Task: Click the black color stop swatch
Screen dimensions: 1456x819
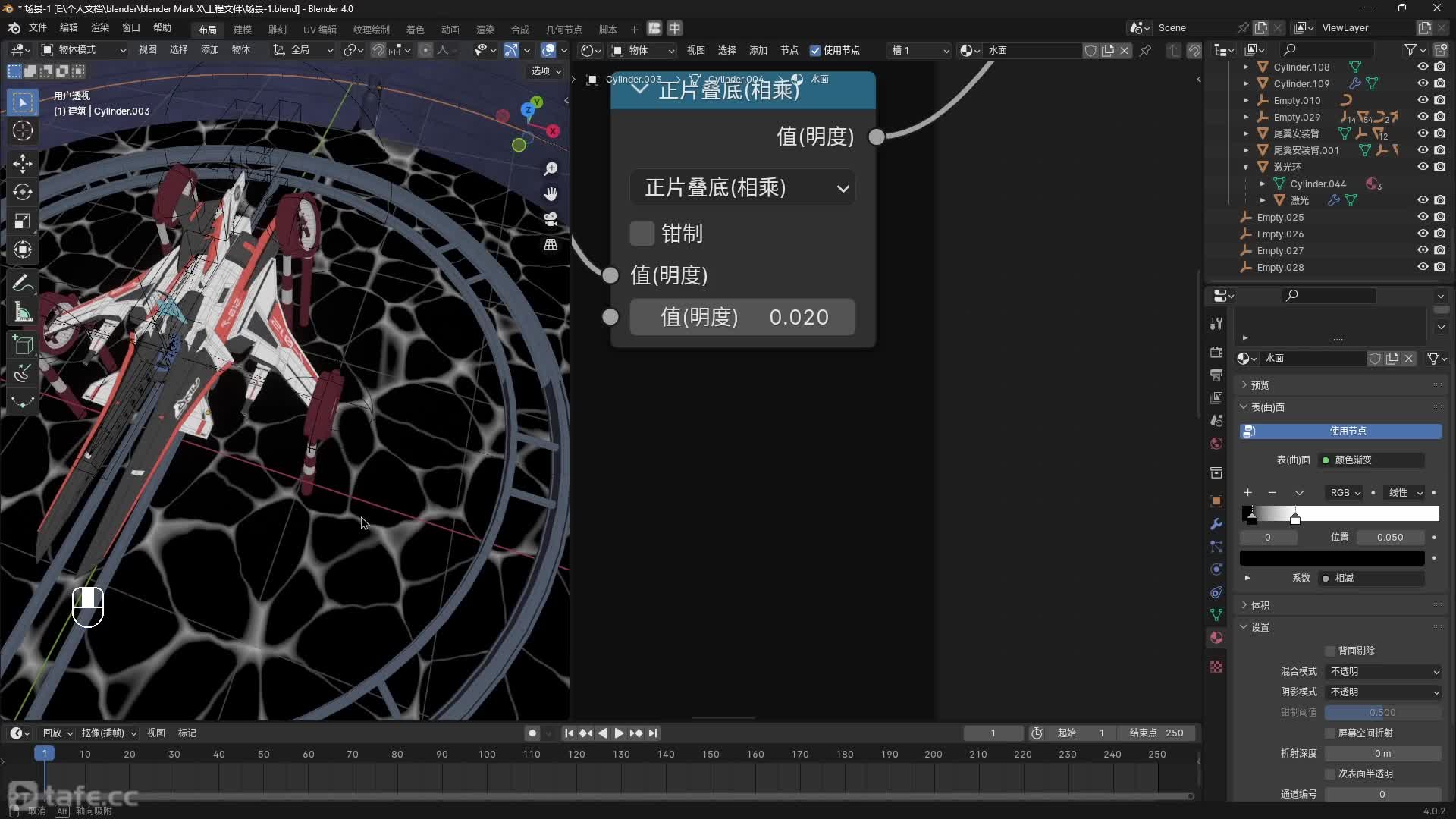Action: 1332,558
